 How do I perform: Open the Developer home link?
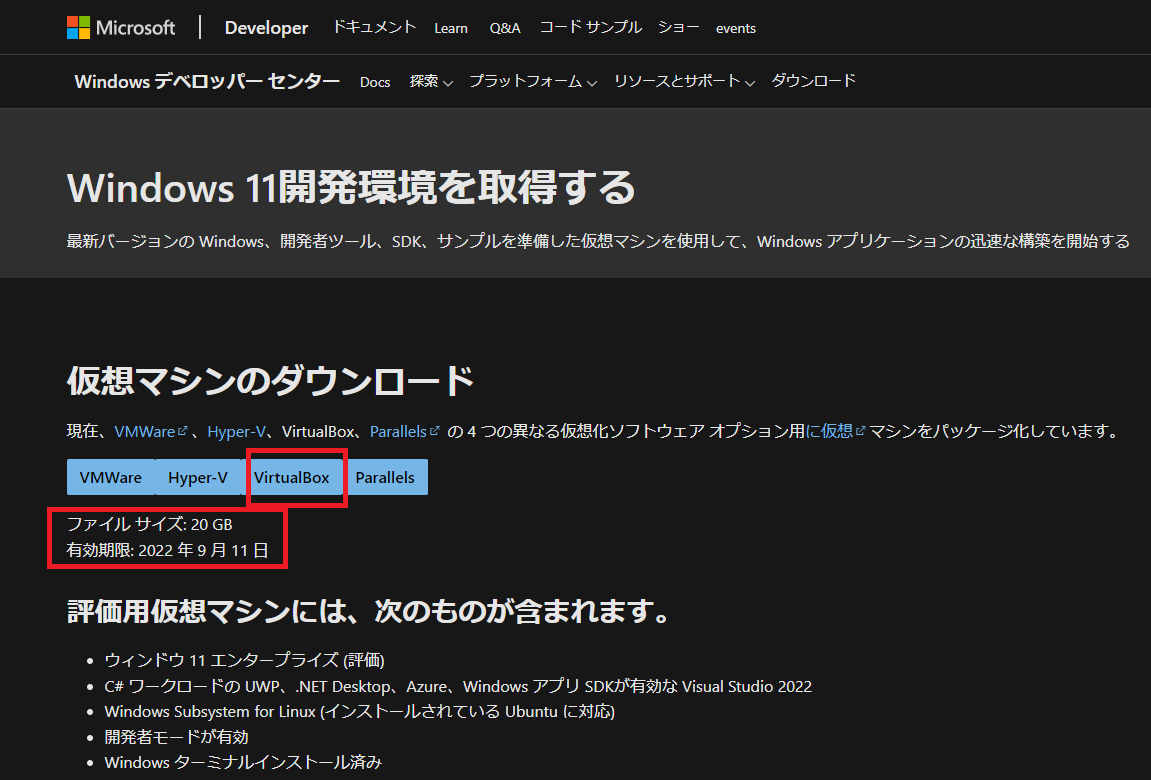tap(266, 28)
